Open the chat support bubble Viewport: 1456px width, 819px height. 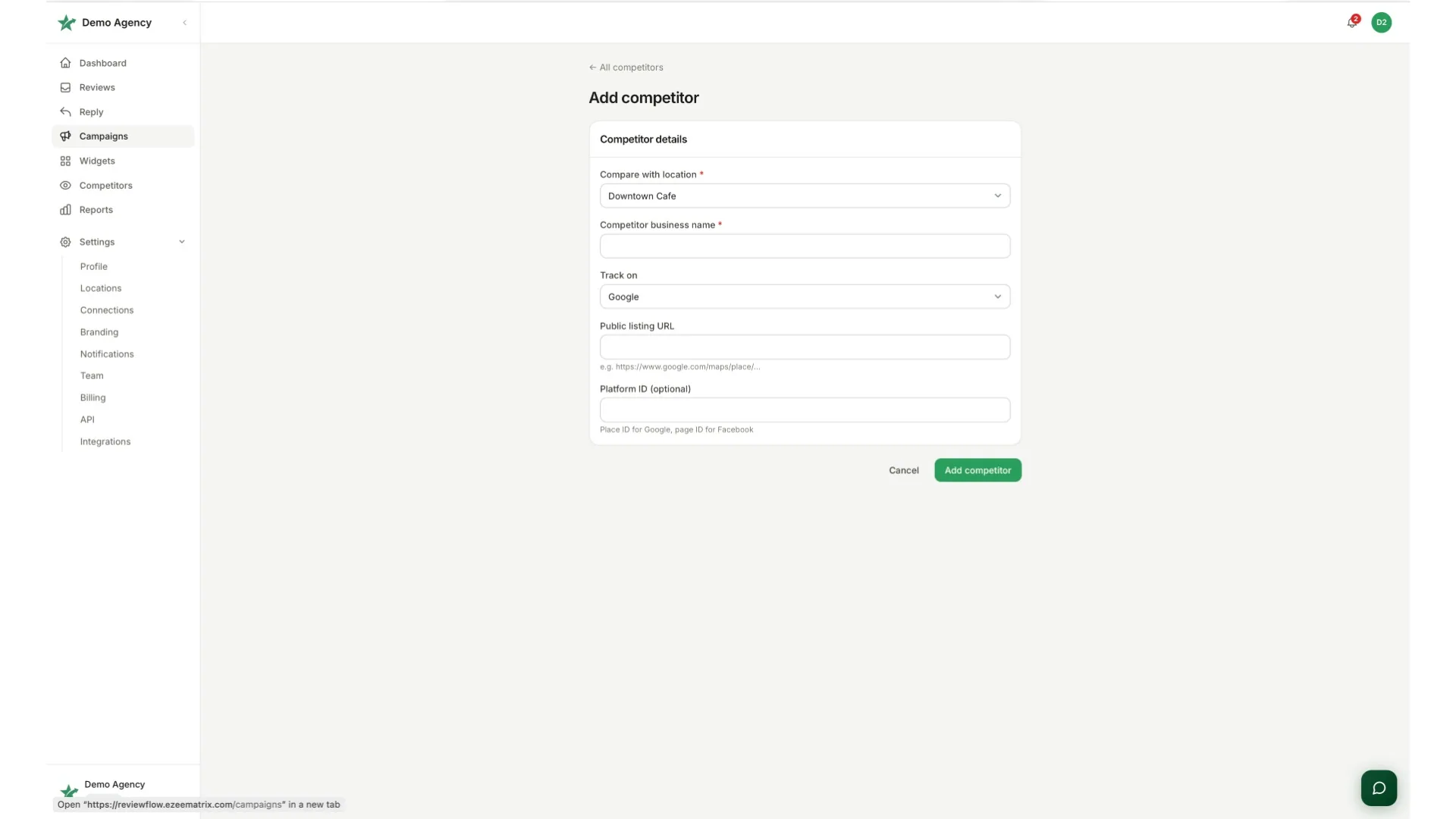pyautogui.click(x=1379, y=788)
